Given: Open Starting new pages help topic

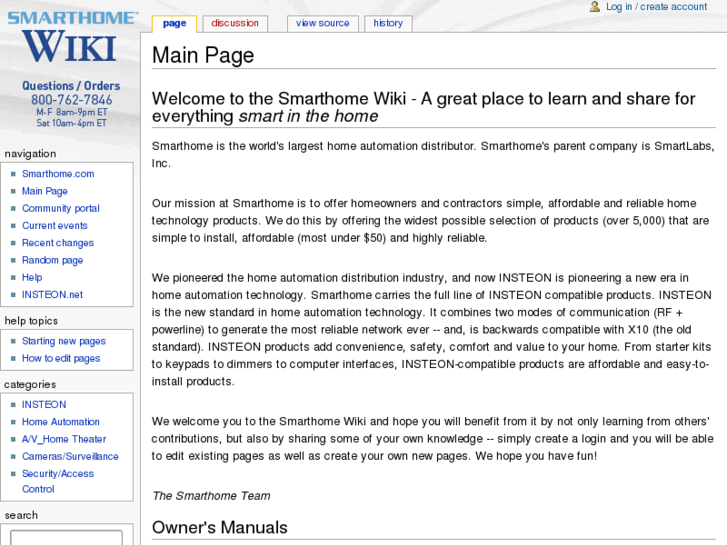Looking at the screenshot, I should (64, 341).
